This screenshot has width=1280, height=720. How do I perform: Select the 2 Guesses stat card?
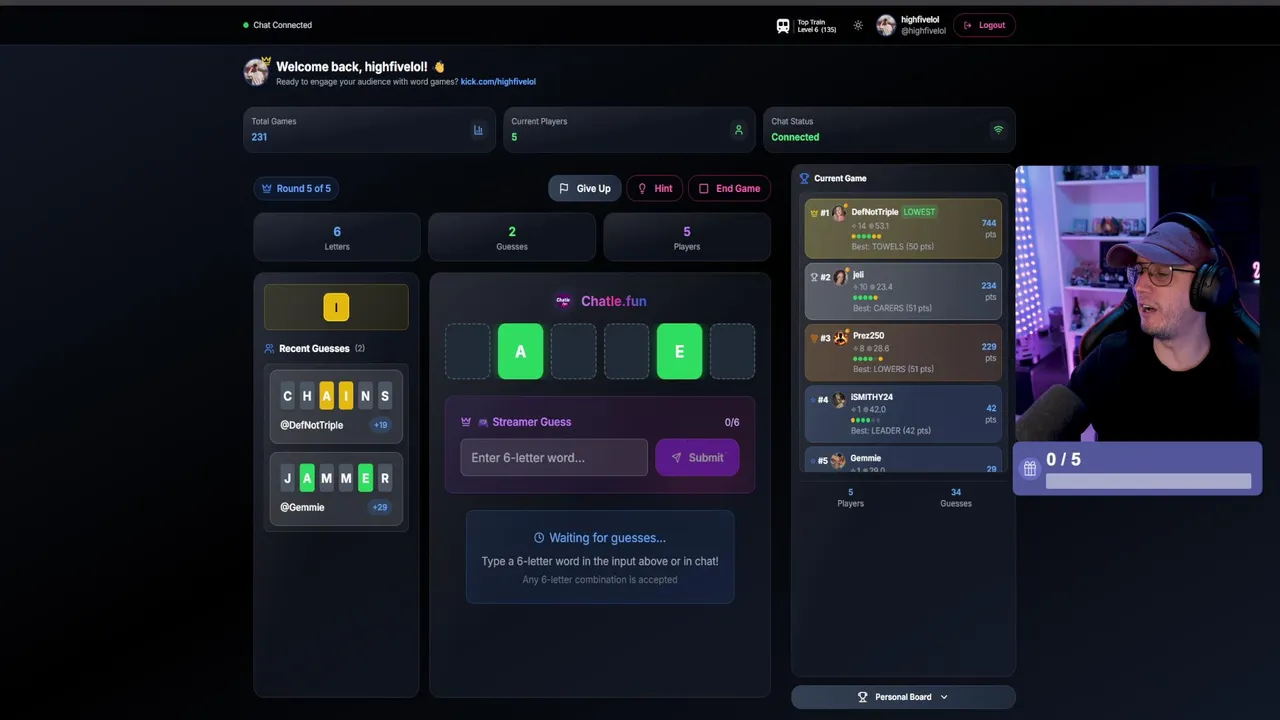pyautogui.click(x=512, y=237)
